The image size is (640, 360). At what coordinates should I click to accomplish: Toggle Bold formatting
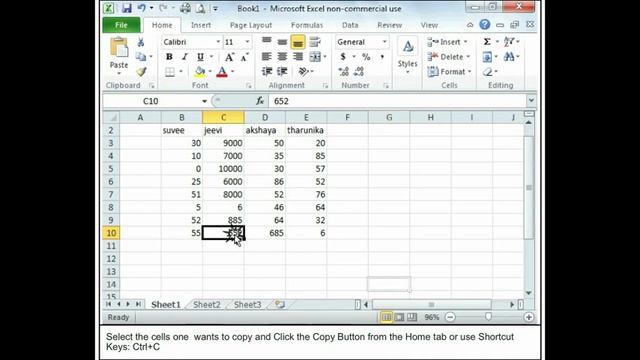tap(169, 57)
